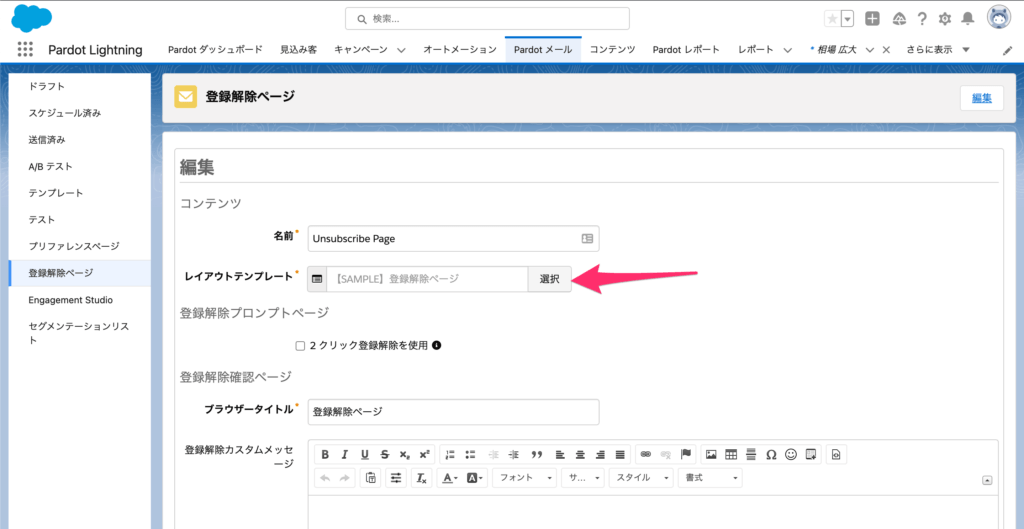
Task: Favorite this page with the star icon
Action: [x=832, y=19]
